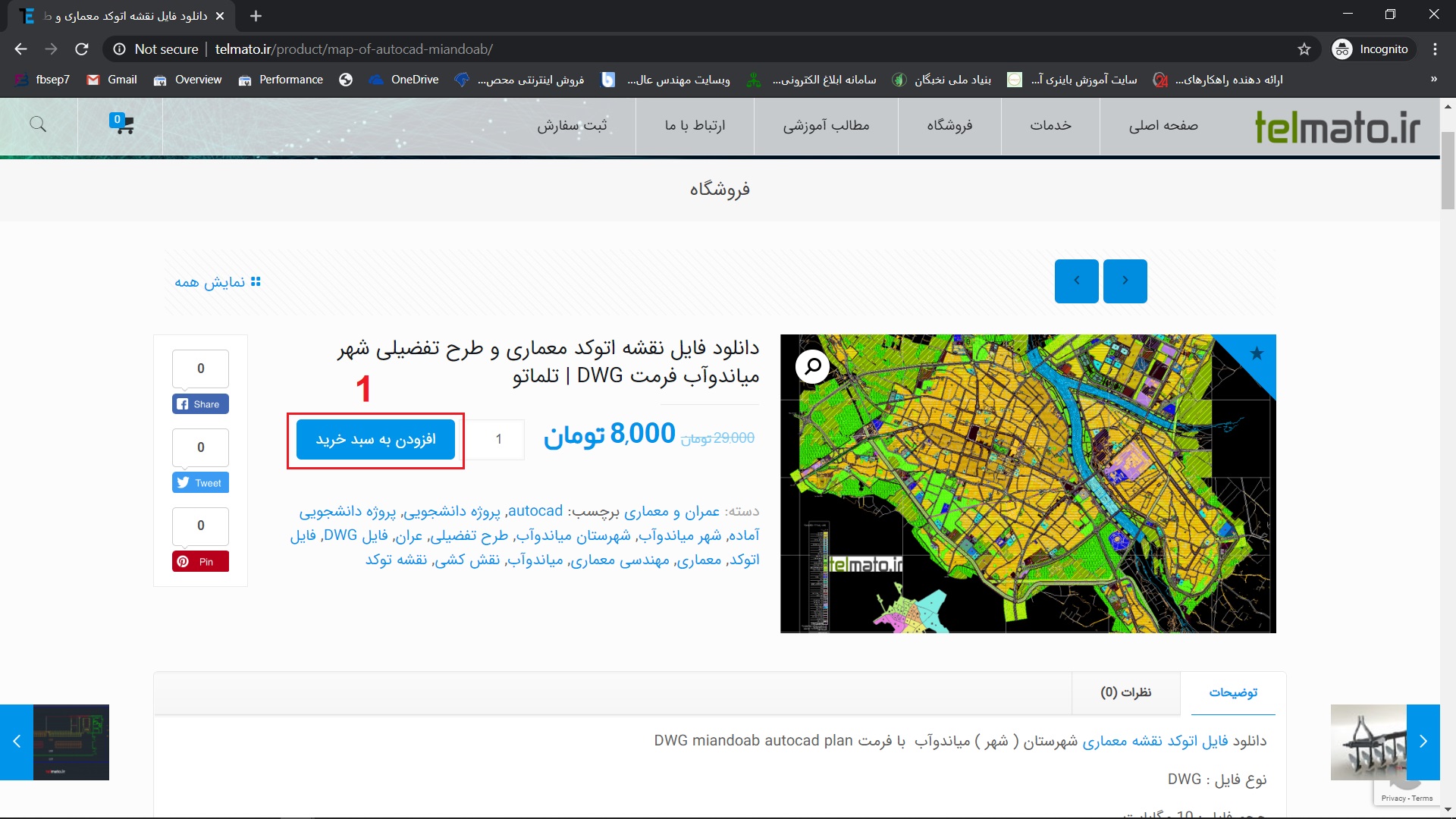Click the نمایش همه grid link
This screenshot has height=819, width=1456.
pos(218,282)
